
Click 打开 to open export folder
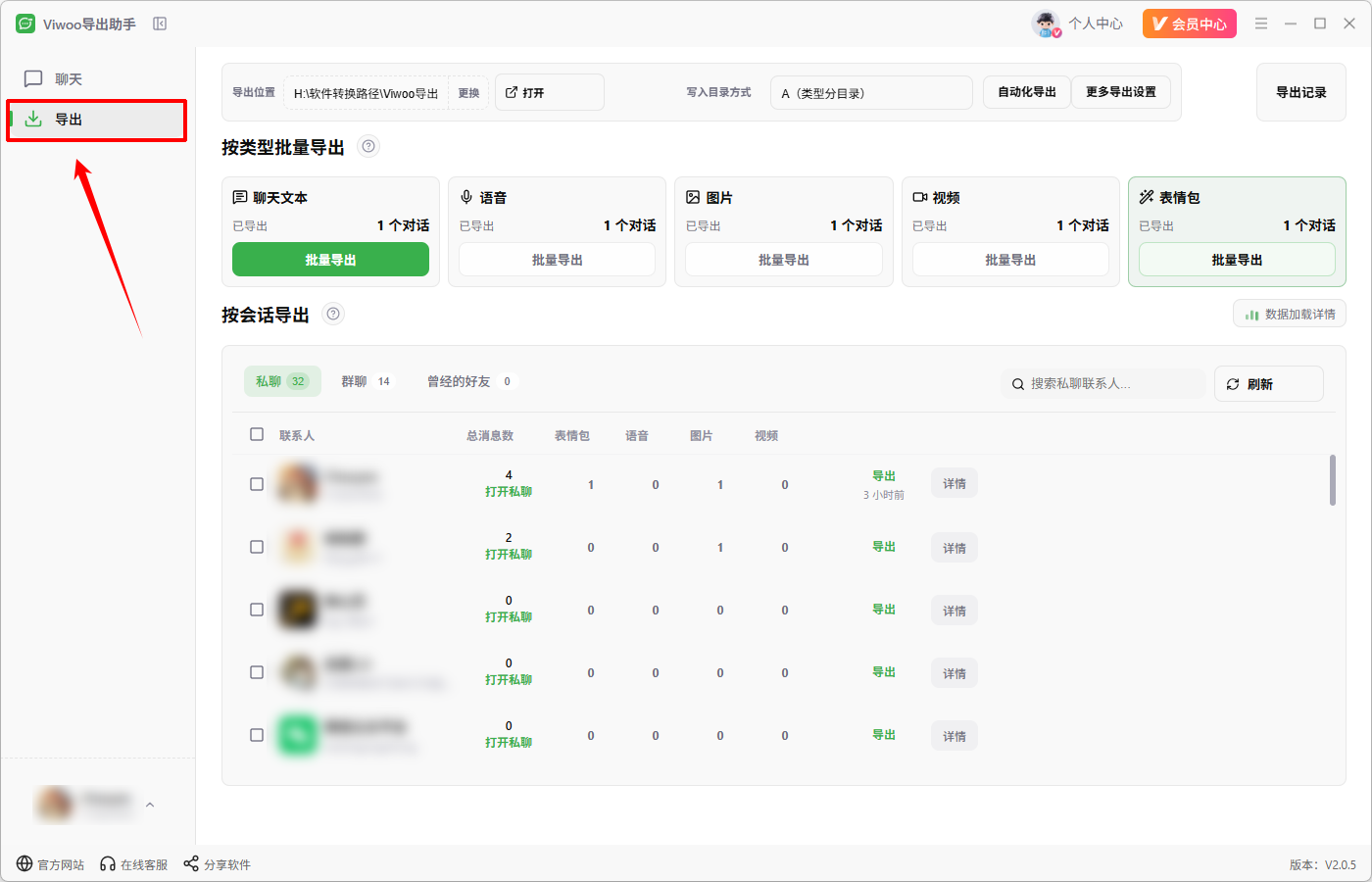[549, 92]
